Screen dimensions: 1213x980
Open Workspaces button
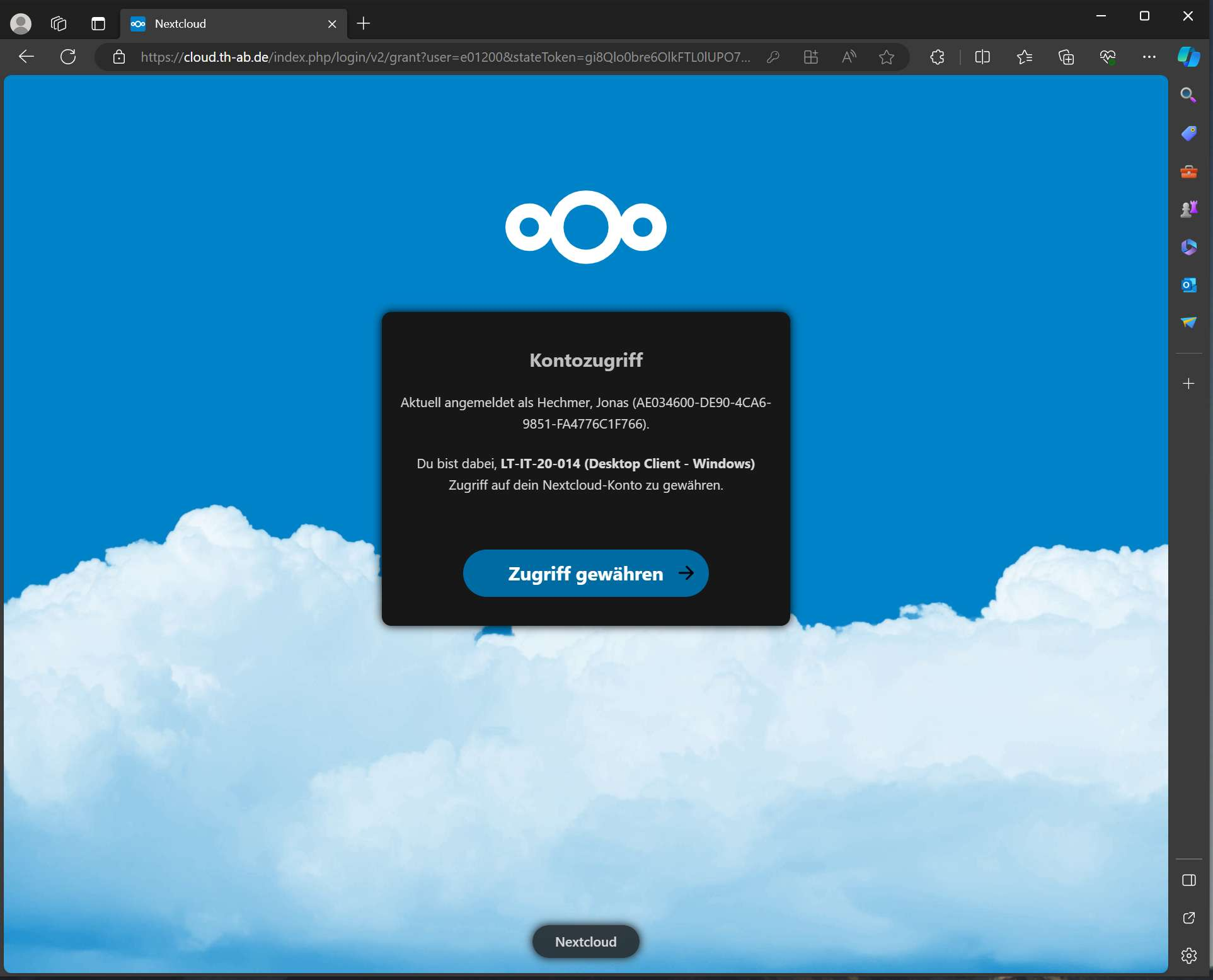coord(59,24)
